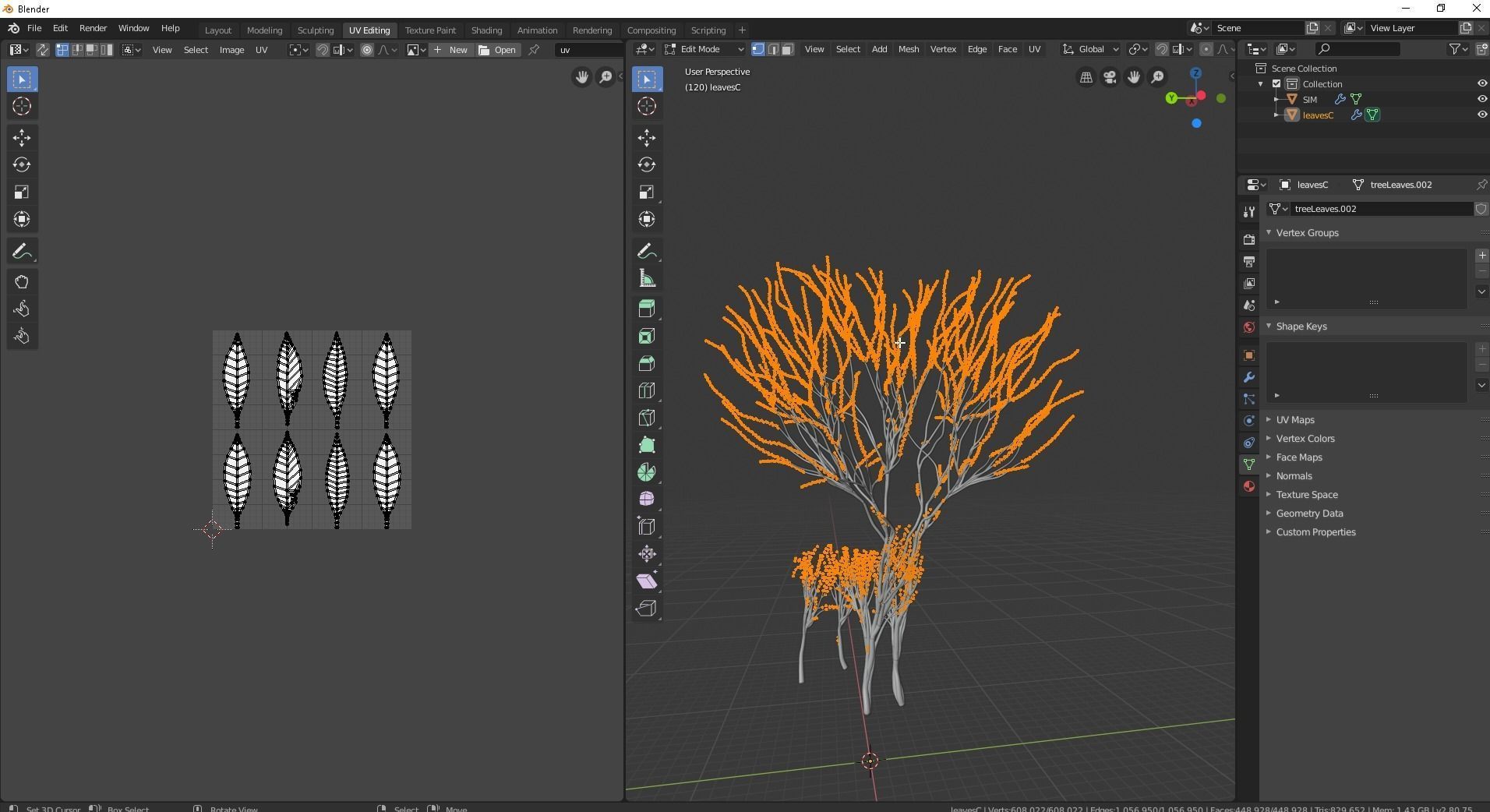This screenshot has width=1490, height=812.
Task: Select the Scale tool in UV editor
Action: click(22, 192)
